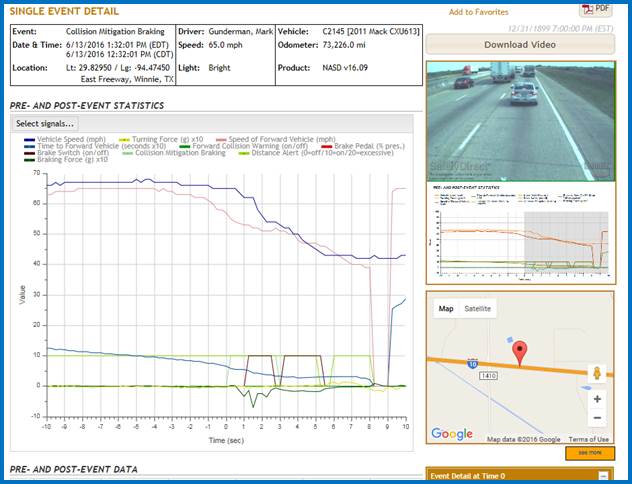632x484 pixels.
Task: Select the Map view tab
Action: (446, 309)
